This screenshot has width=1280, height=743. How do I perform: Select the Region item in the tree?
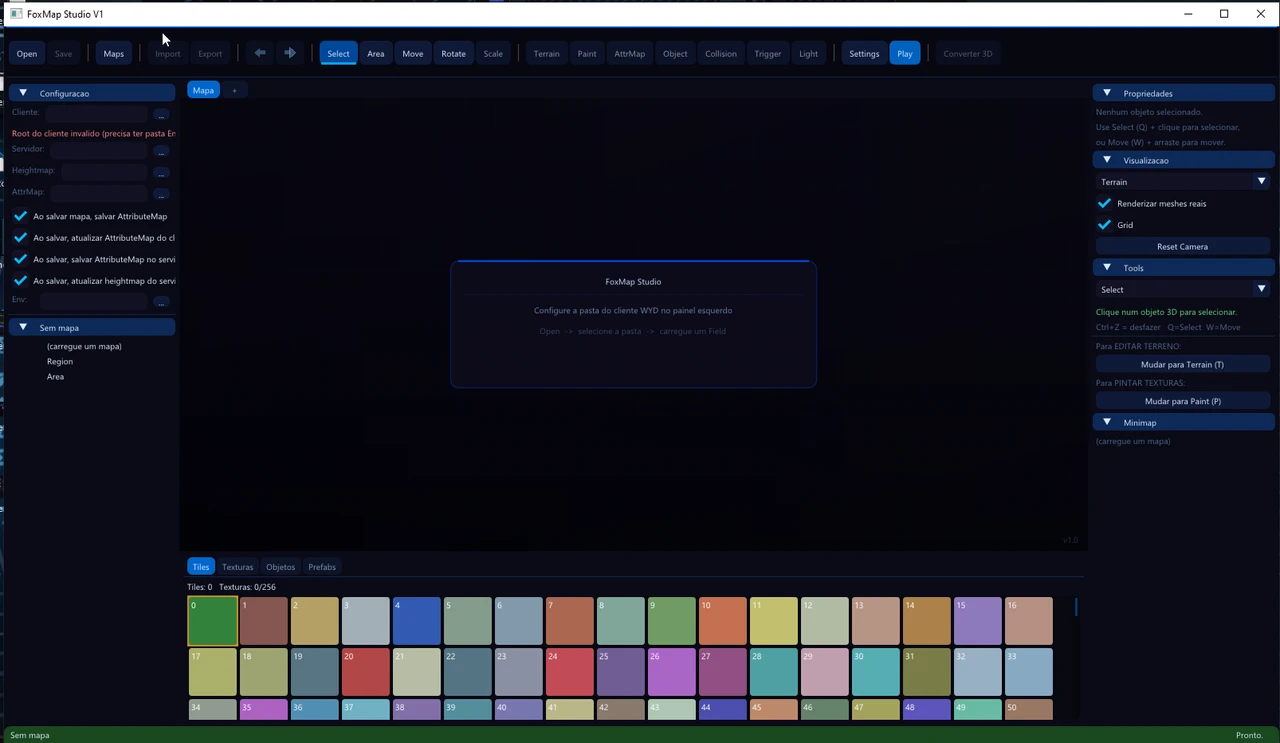[x=60, y=361]
